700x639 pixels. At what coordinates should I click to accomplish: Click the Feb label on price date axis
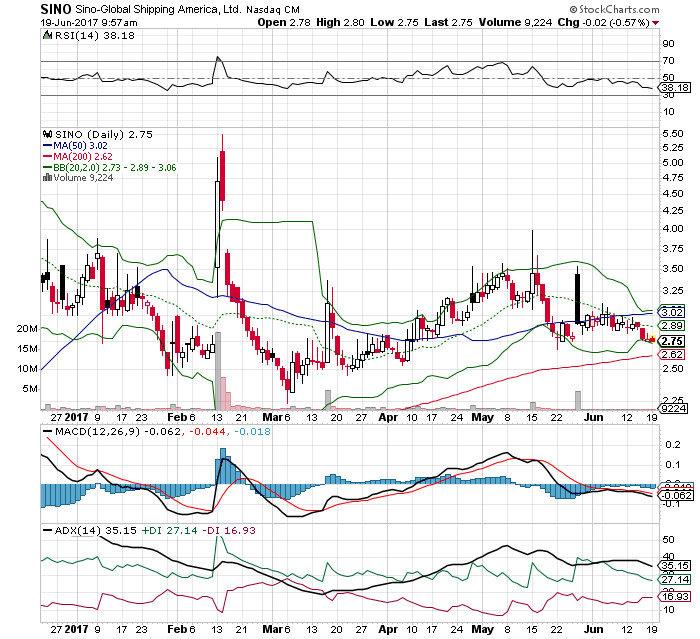tap(177, 417)
